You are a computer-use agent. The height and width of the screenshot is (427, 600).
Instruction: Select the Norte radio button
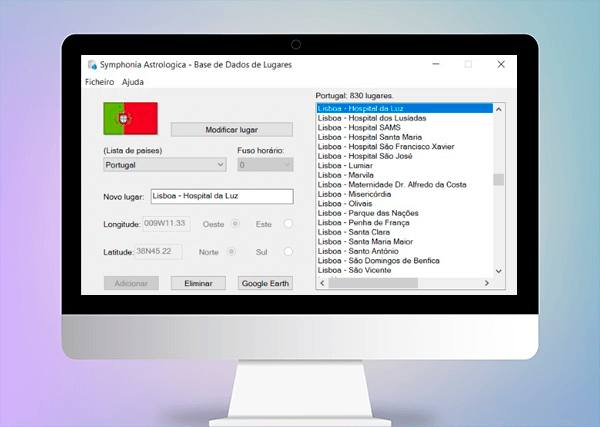[x=231, y=251]
